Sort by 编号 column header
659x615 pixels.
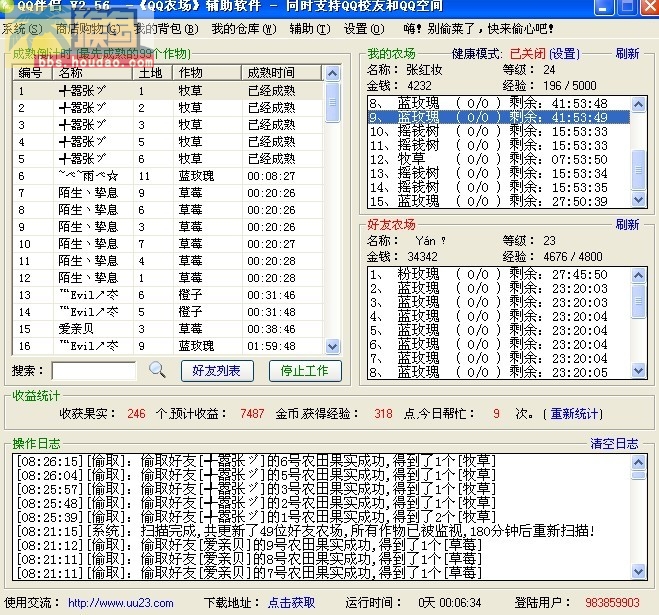(x=32, y=73)
